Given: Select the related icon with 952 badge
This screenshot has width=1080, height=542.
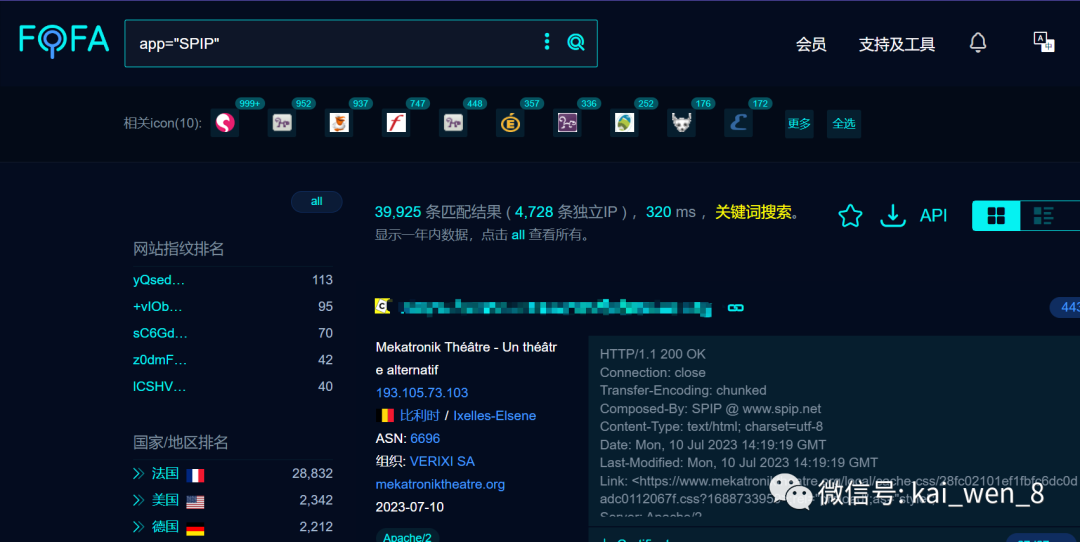Looking at the screenshot, I should [282, 123].
